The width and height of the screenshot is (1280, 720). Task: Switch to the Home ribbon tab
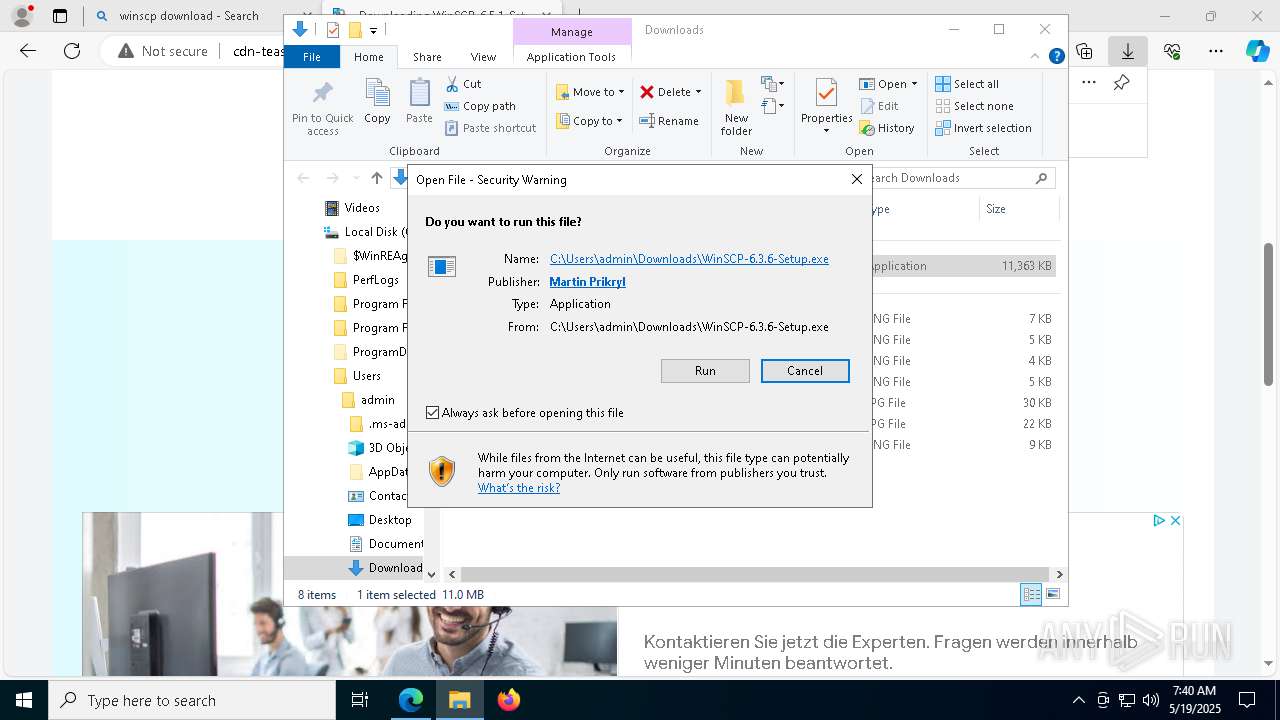368,57
